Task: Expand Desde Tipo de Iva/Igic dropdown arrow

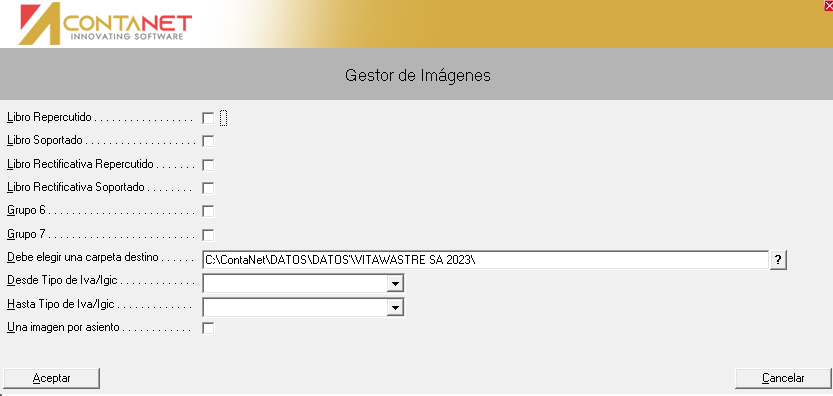Action: [x=395, y=284]
